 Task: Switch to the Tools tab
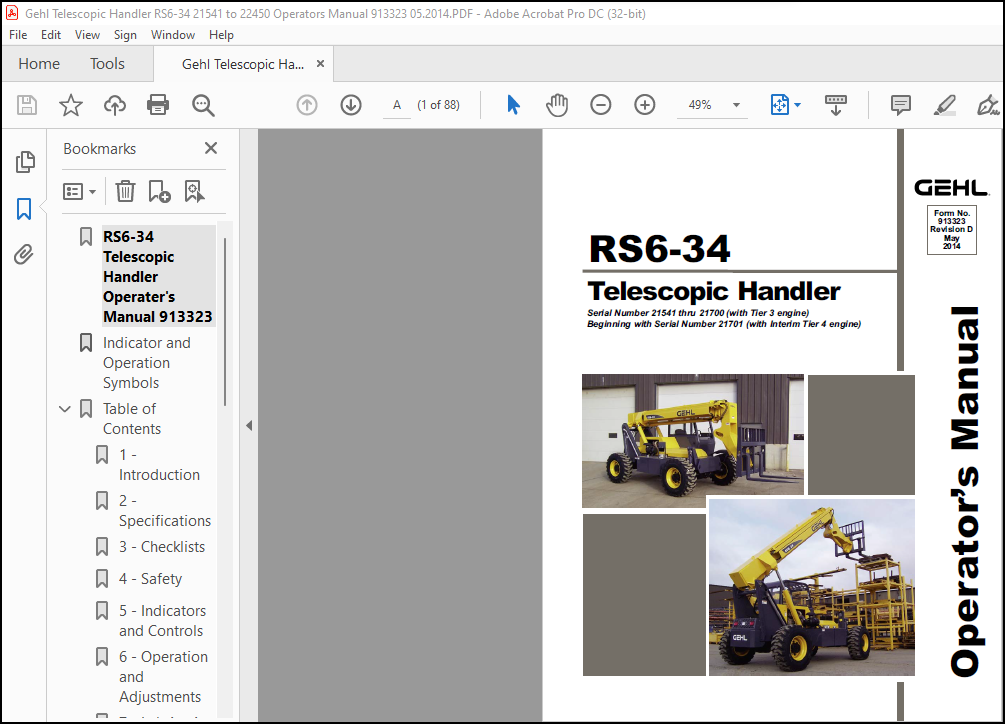tap(107, 63)
